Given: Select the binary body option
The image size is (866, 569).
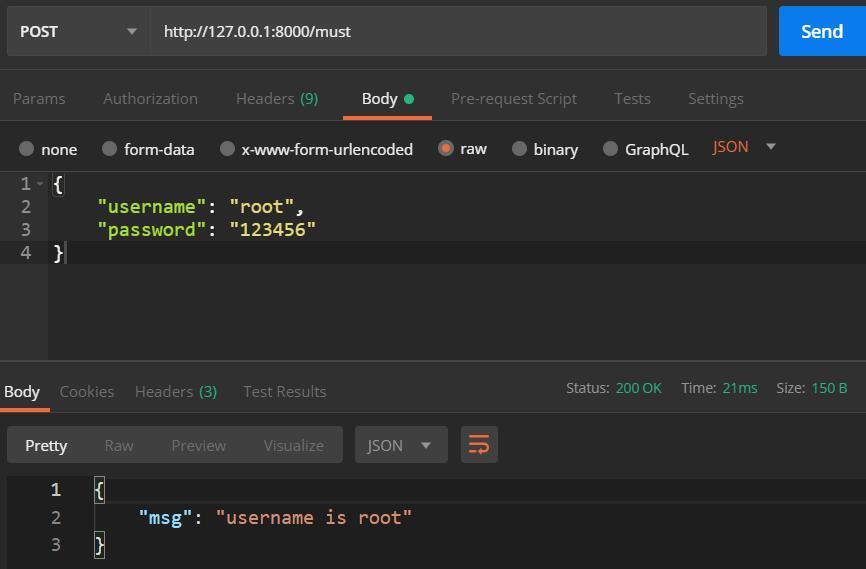Looking at the screenshot, I should pyautogui.click(x=519, y=149).
